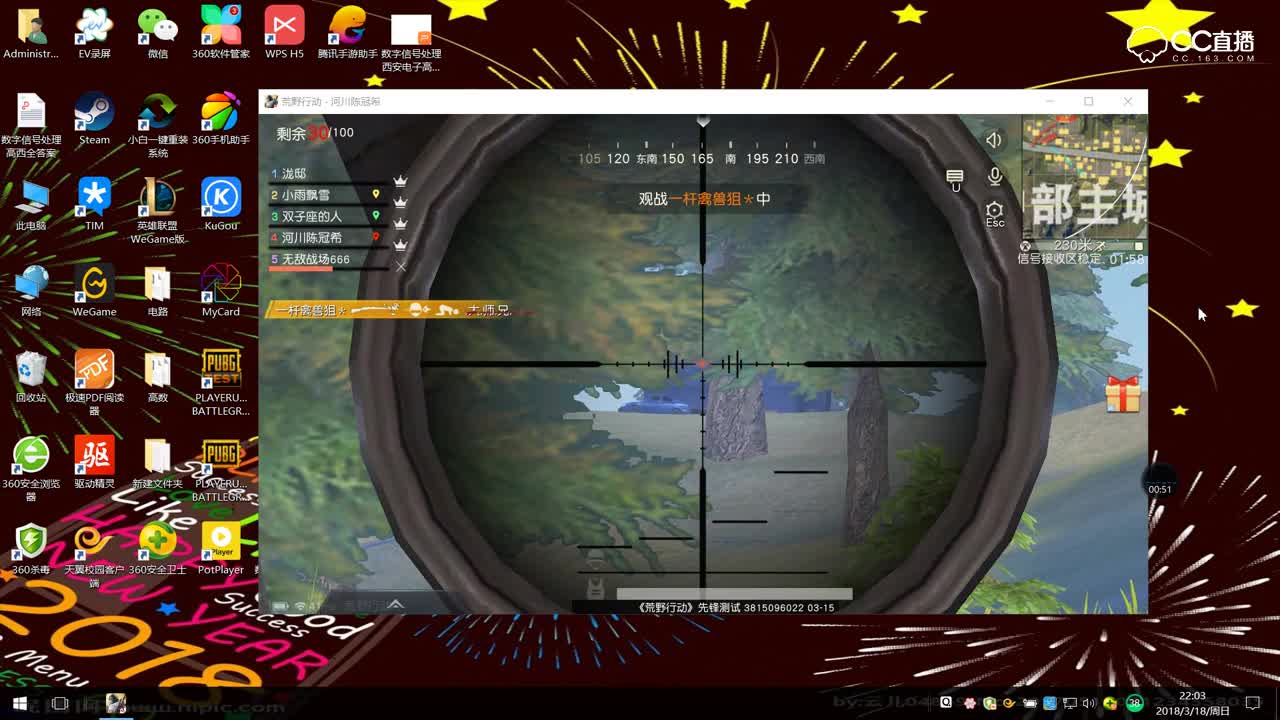
Task: Open the 天翼校园客户端 shortcut
Action: [94, 557]
